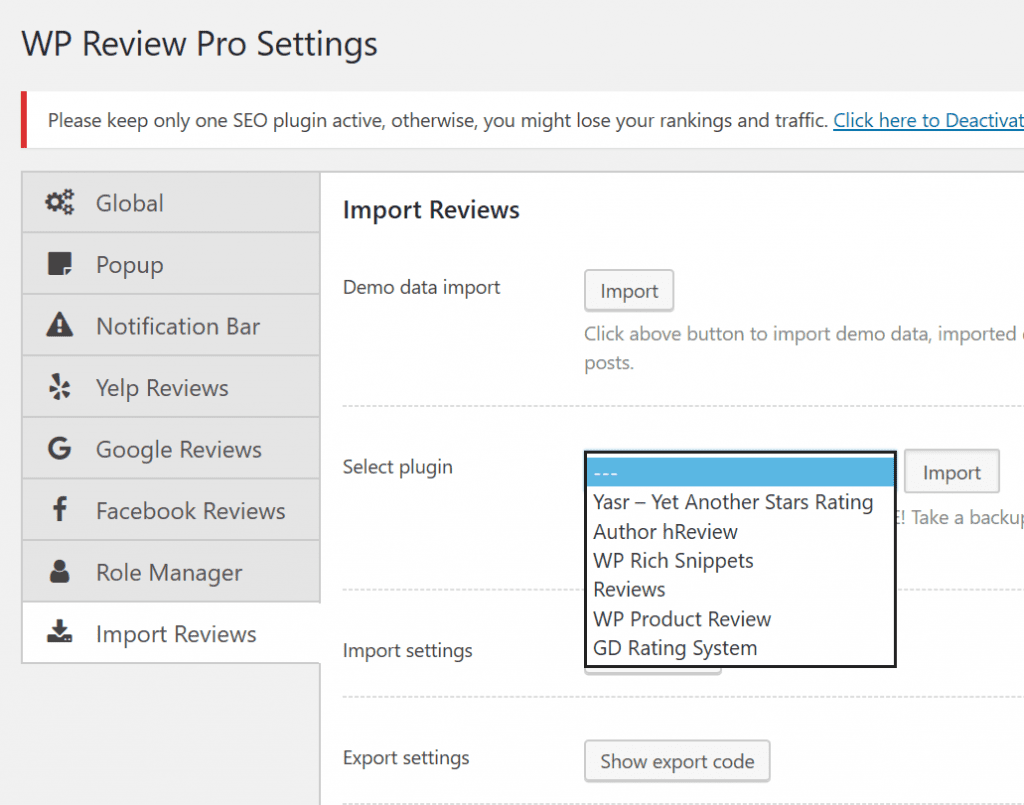Image resolution: width=1024 pixels, height=805 pixels.
Task: Open the Popup settings tab
Action: (171, 264)
